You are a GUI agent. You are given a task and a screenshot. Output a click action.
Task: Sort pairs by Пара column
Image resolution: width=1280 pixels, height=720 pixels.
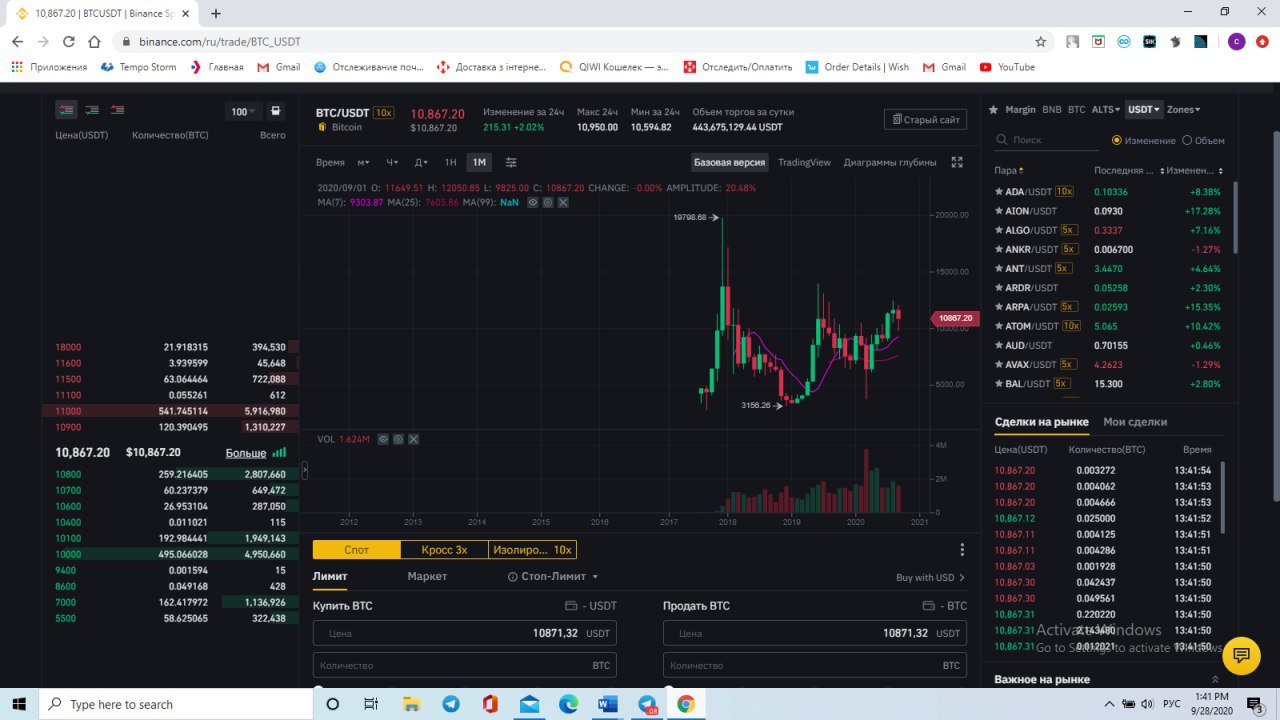point(1008,171)
